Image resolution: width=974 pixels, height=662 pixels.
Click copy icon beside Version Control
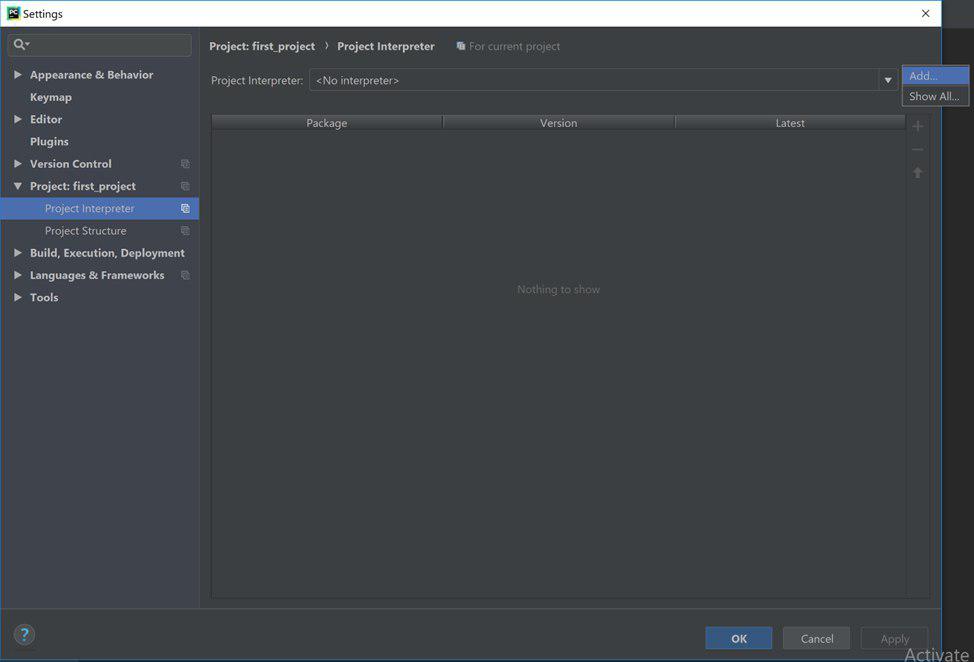[185, 164]
